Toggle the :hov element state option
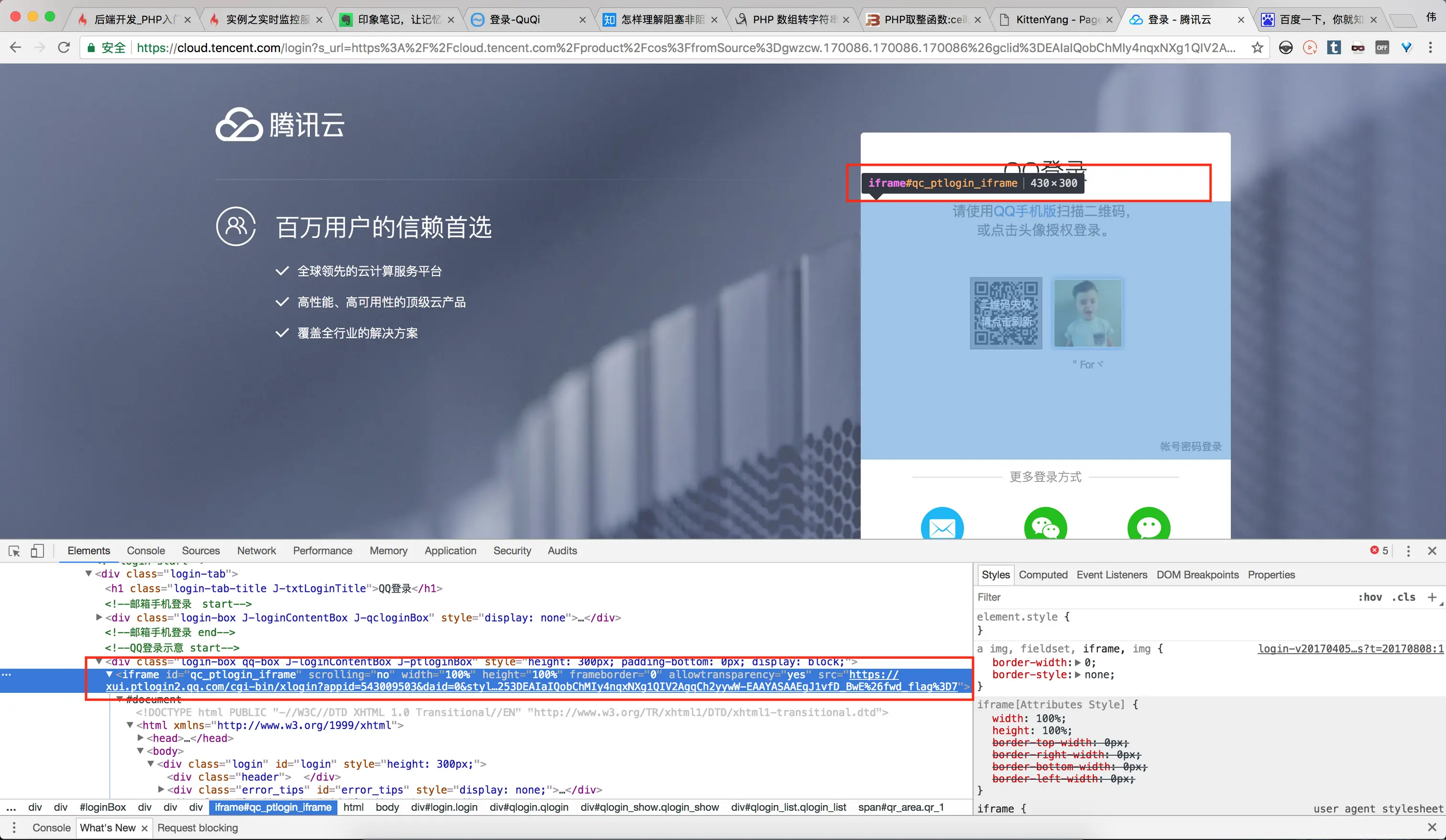 coord(1369,597)
